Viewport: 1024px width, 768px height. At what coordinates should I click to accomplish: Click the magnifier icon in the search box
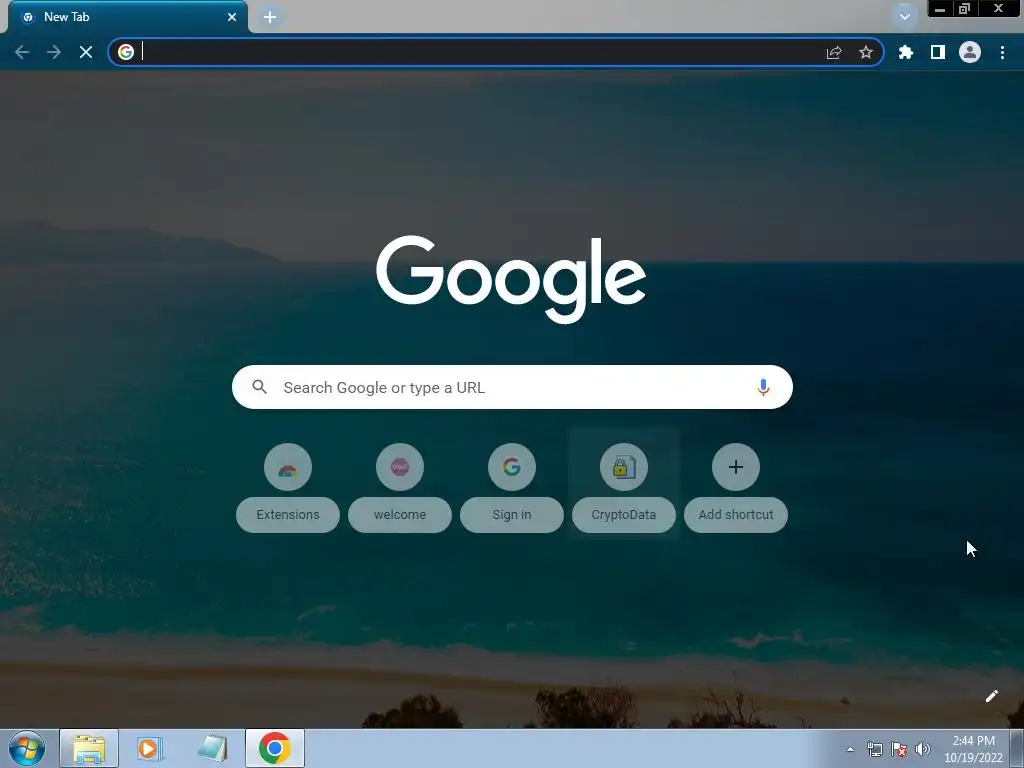point(259,387)
